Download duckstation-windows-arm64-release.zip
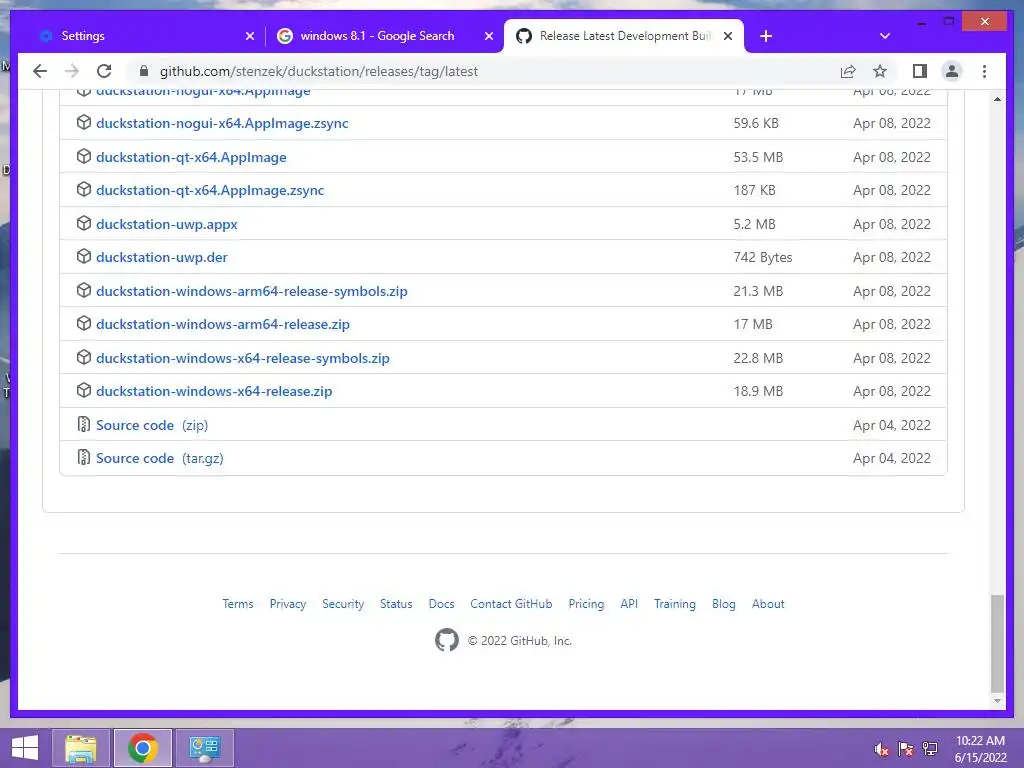Screen dimensions: 1024x768 [x=223, y=325]
